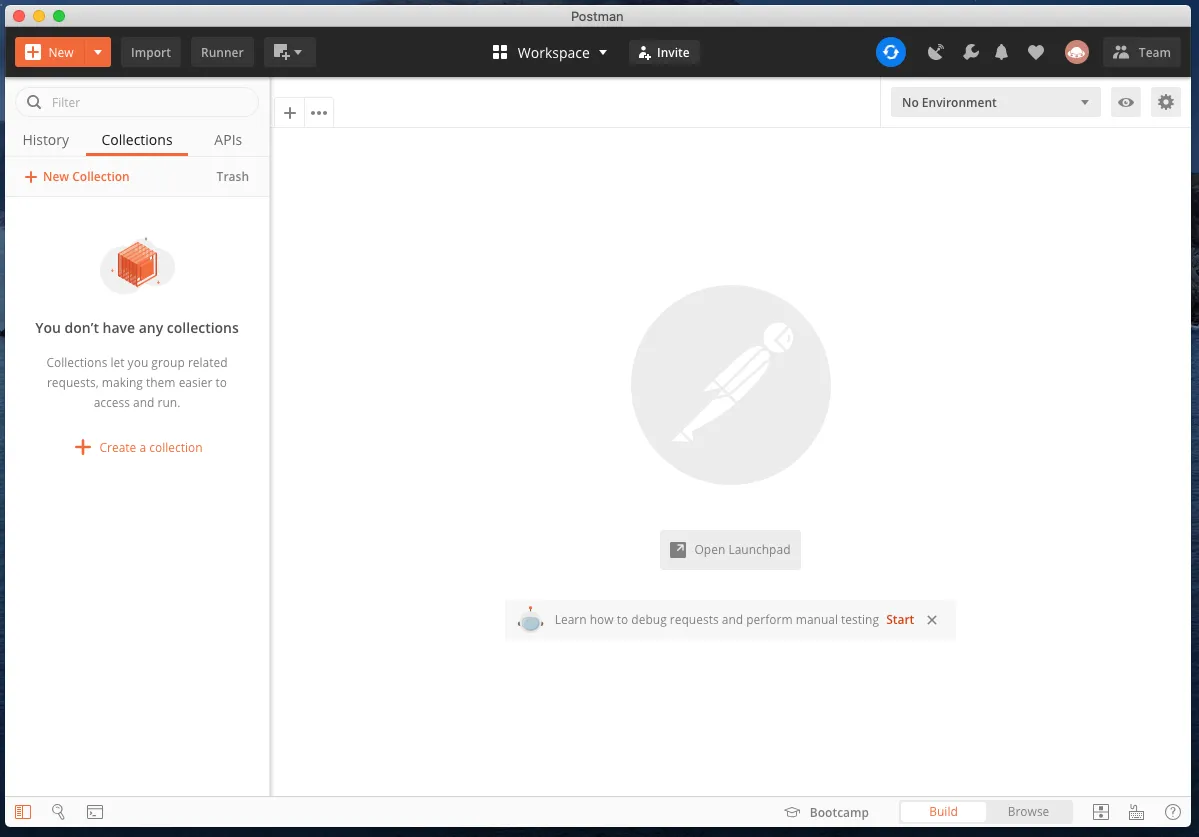Screen dimensions: 1199x837
Task: Open the No Environment dropdown
Action: [996, 102]
